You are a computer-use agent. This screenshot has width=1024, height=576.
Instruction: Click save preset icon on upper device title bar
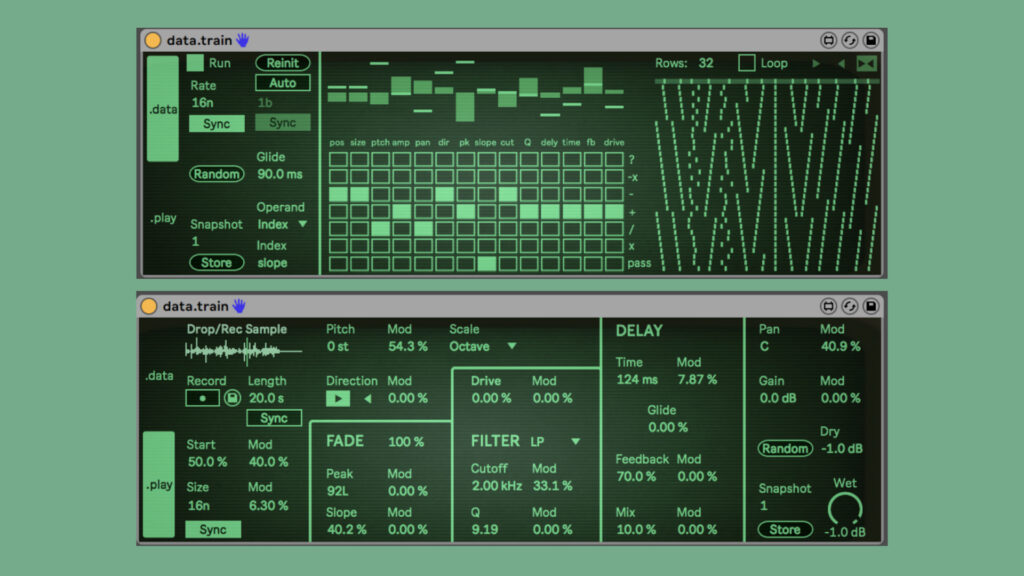[871, 41]
